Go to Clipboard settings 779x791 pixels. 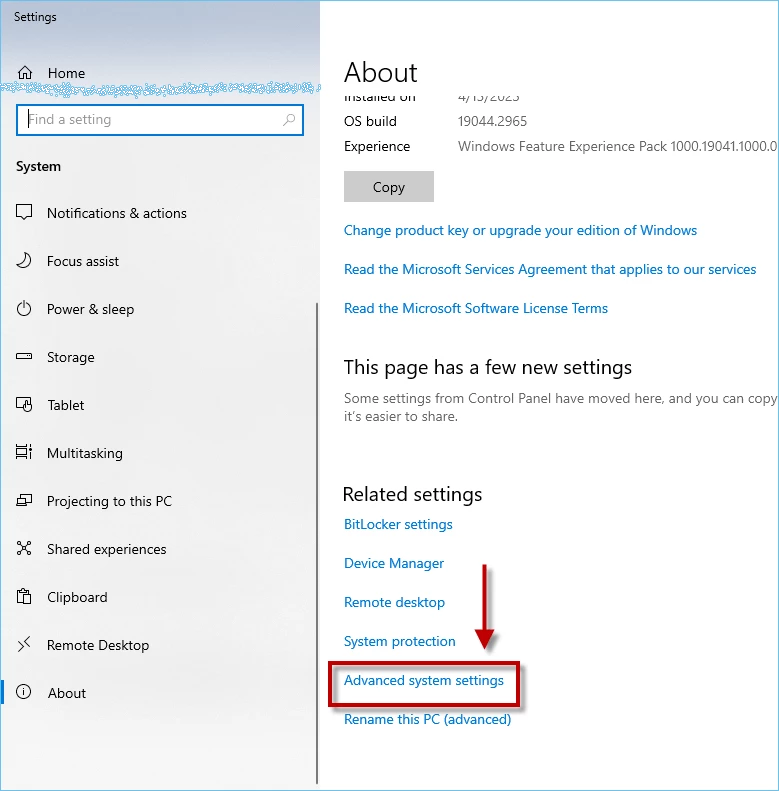point(77,597)
